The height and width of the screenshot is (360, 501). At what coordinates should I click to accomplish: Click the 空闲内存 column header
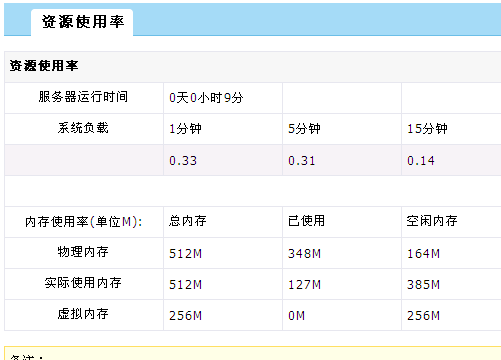[x=432, y=221]
